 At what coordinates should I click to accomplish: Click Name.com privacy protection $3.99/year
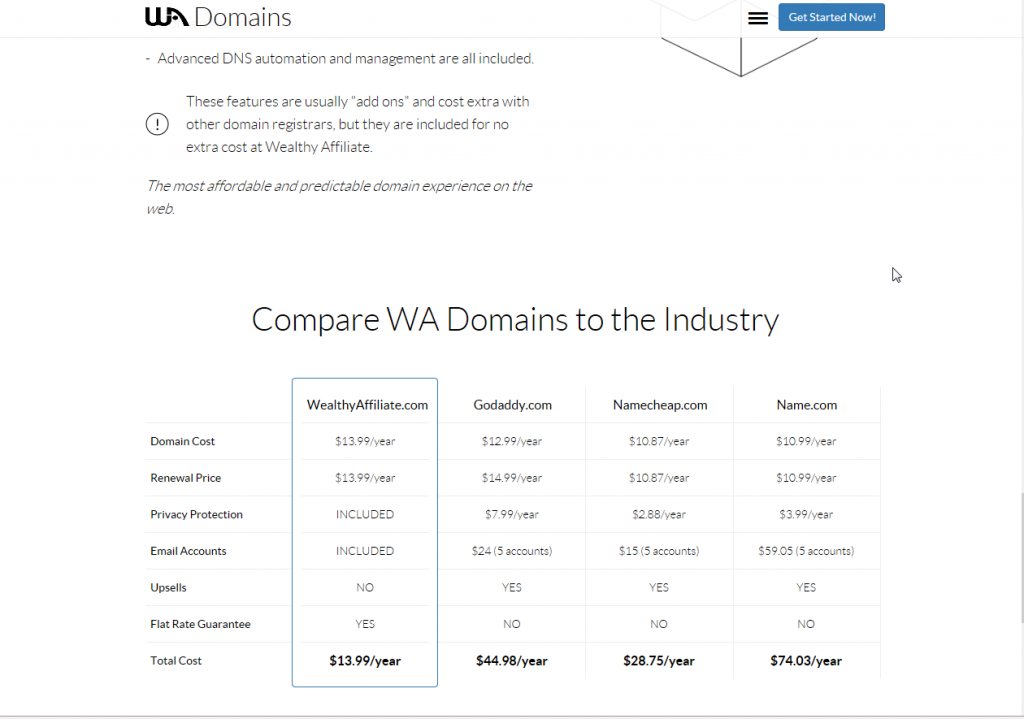pyautogui.click(x=806, y=515)
